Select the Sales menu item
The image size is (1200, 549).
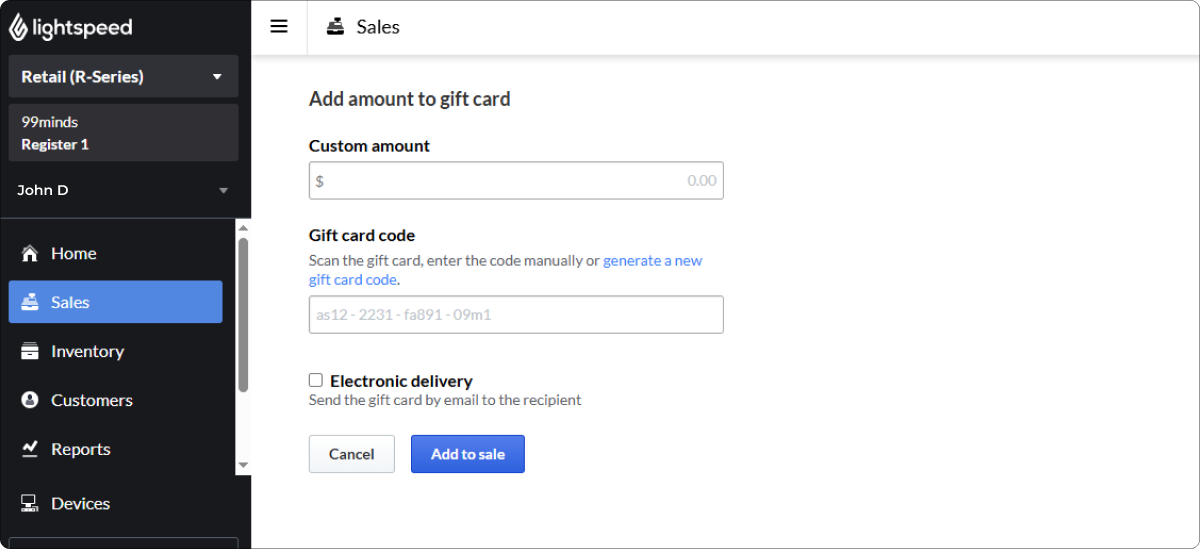(116, 302)
